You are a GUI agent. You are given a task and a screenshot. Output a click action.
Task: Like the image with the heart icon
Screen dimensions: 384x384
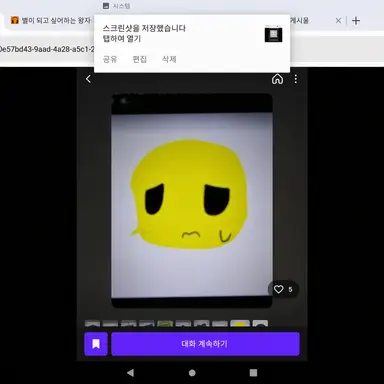pos(279,289)
